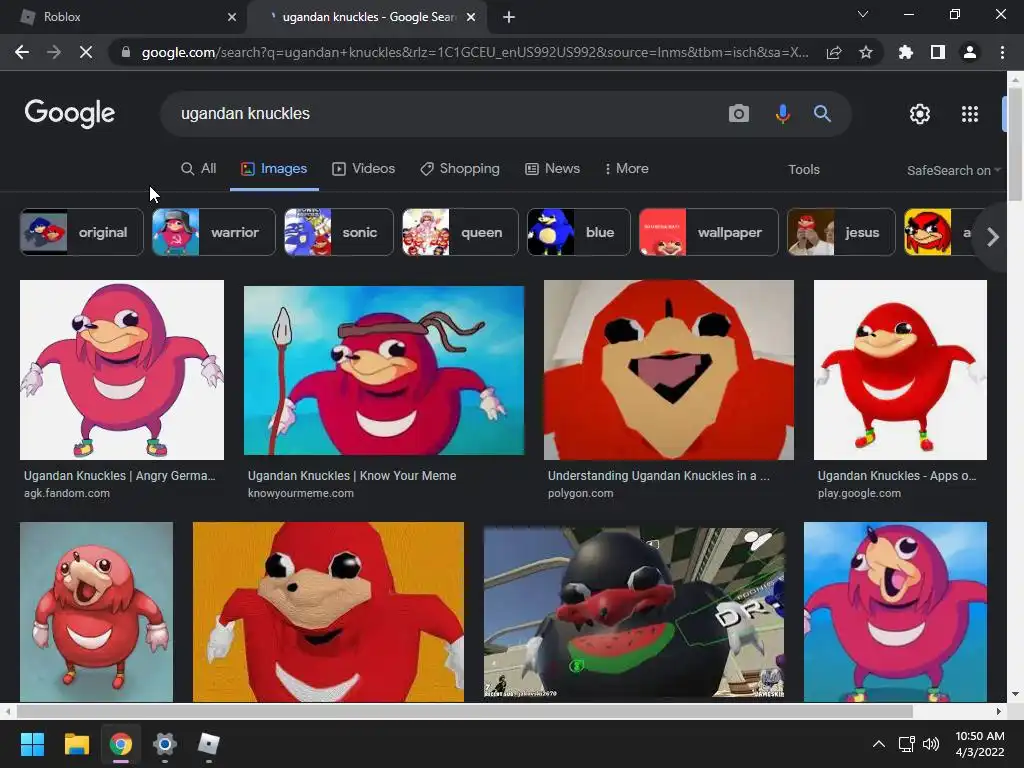Open the tab search chevron
The height and width of the screenshot is (768, 1024).
[863, 14]
